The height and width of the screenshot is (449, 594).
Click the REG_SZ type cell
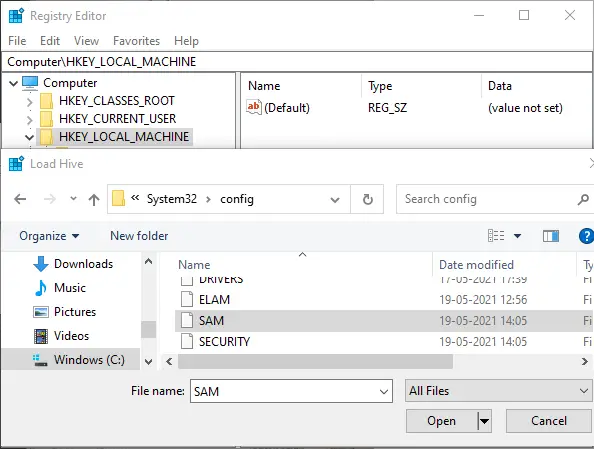coord(387,108)
